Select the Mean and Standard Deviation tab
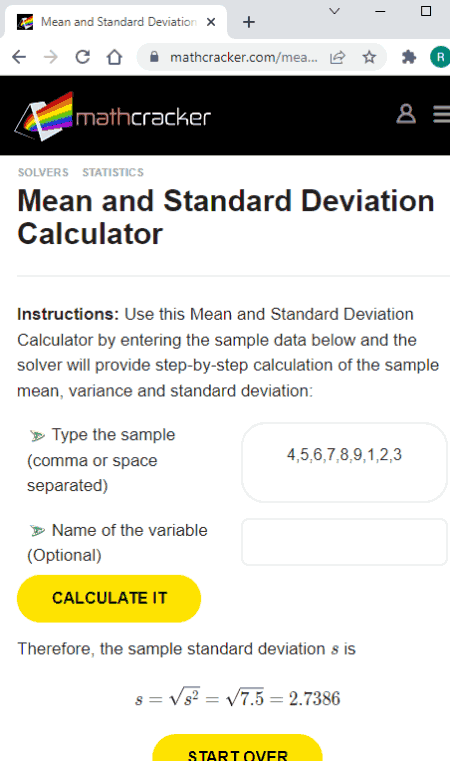450x761 pixels. point(116,22)
